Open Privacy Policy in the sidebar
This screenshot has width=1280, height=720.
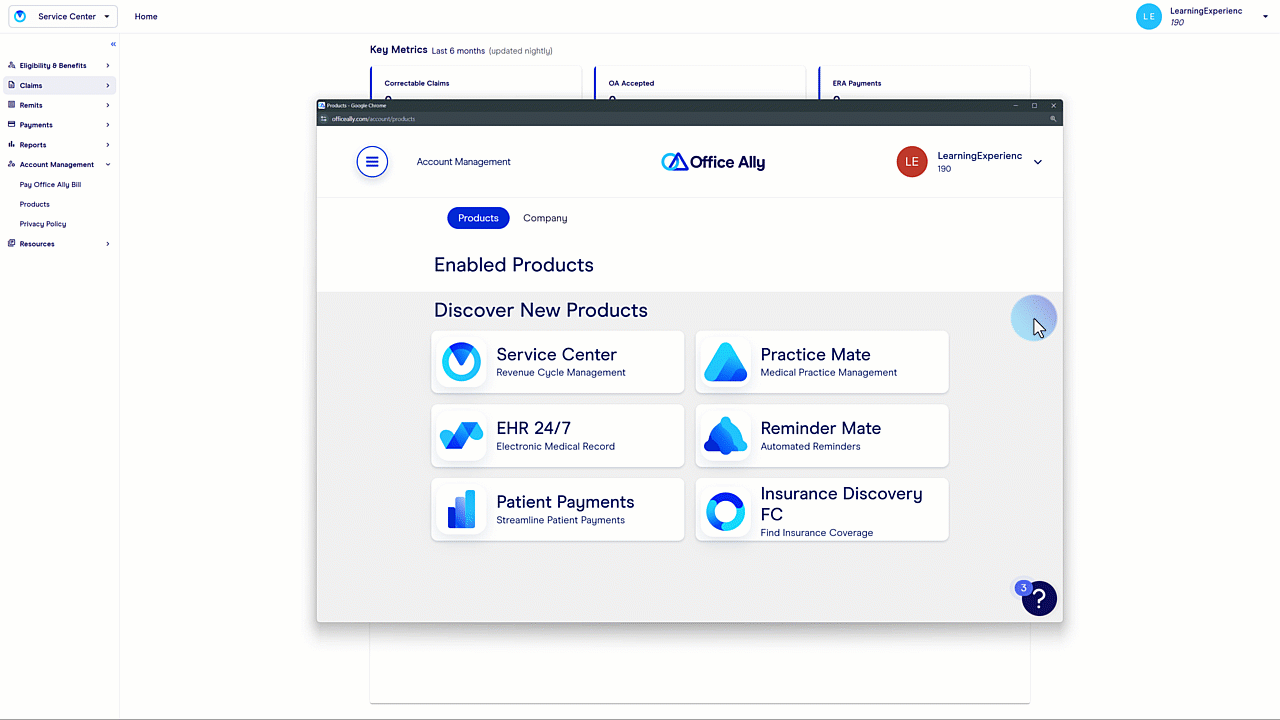pos(42,224)
